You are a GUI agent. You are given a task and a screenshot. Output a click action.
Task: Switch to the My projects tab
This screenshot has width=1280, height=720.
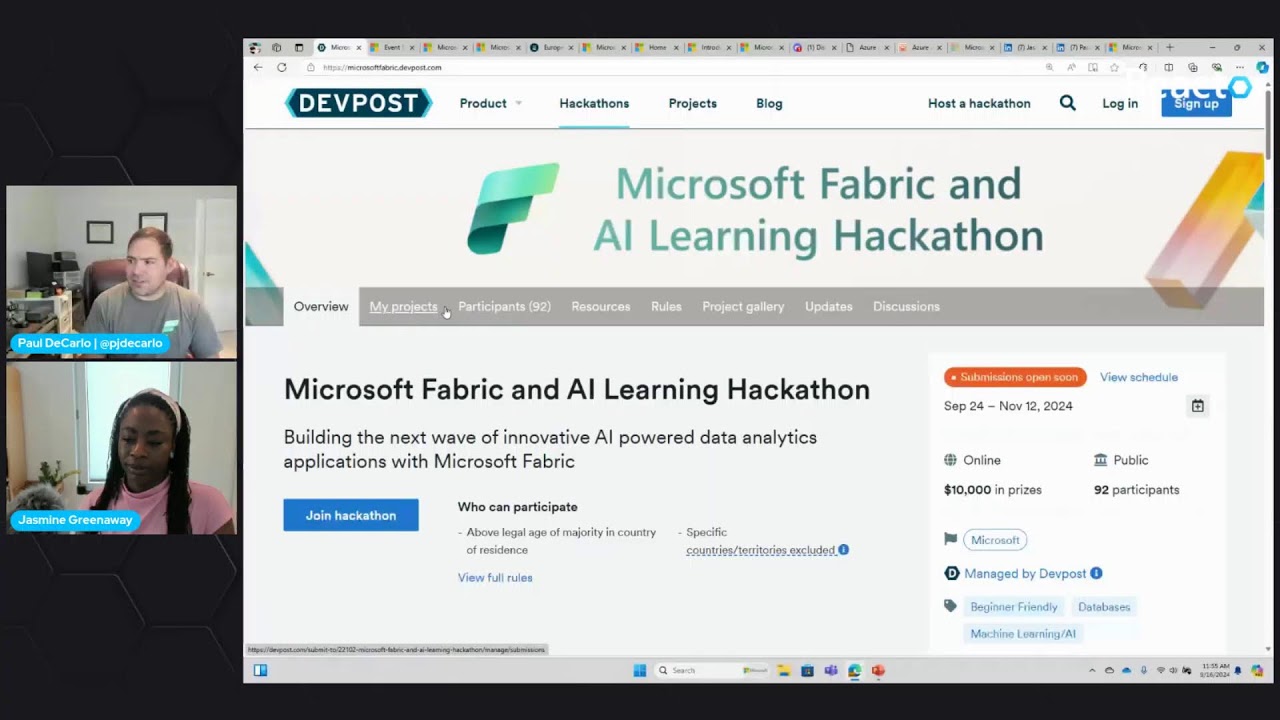[x=403, y=306]
